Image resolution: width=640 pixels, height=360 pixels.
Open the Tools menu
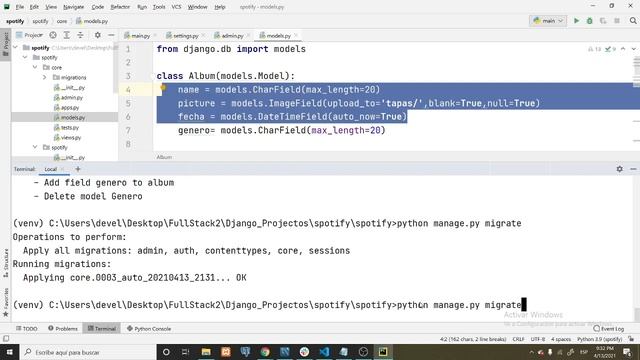click(x=159, y=7)
